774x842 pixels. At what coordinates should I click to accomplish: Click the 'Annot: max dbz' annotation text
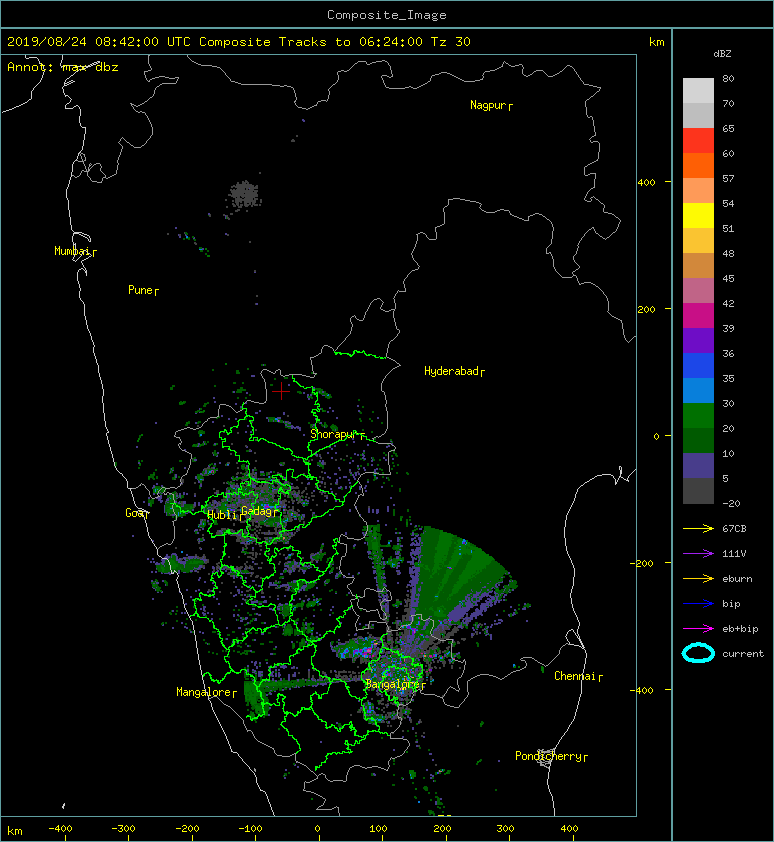point(63,67)
